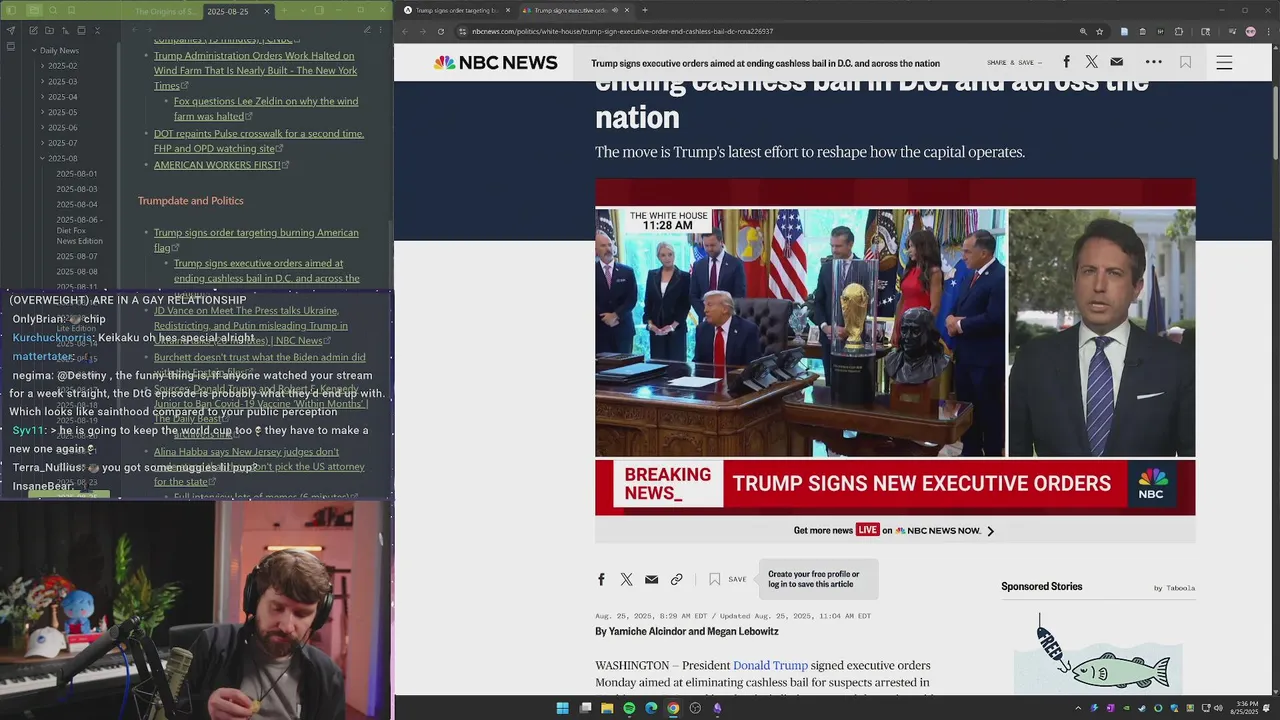The width and height of the screenshot is (1280, 720).
Task: Click the paper plane ribbon icon in Obsidian
Action: [11, 31]
